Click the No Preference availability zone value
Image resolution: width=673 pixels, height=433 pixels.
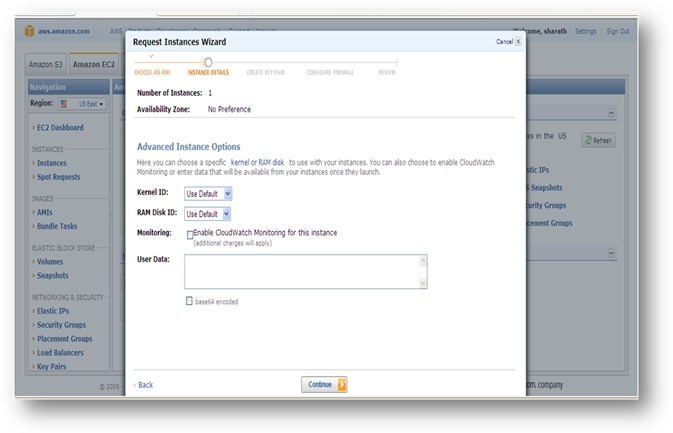229,109
